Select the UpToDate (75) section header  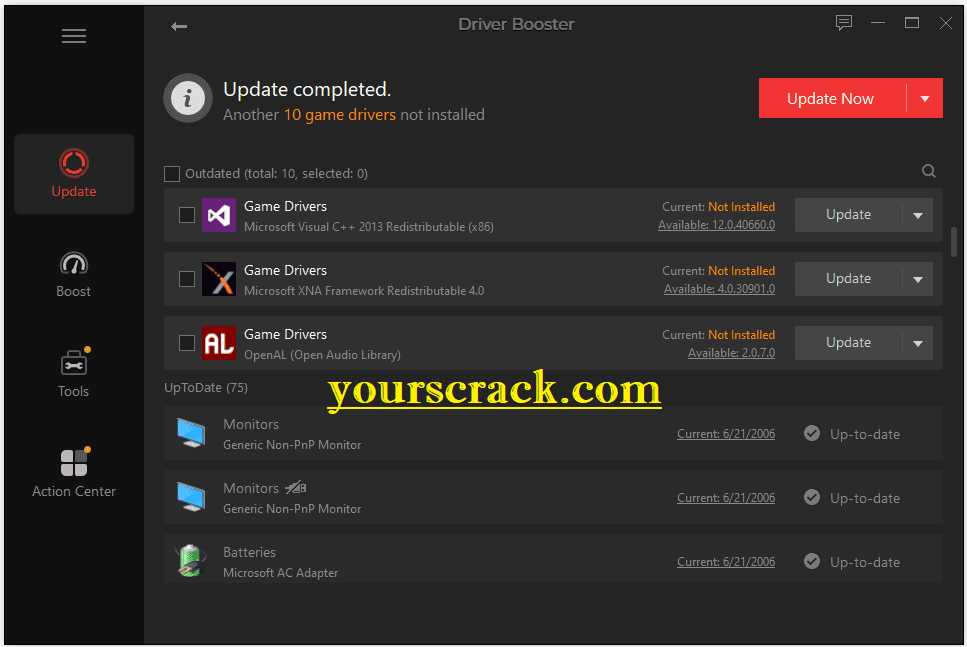206,388
